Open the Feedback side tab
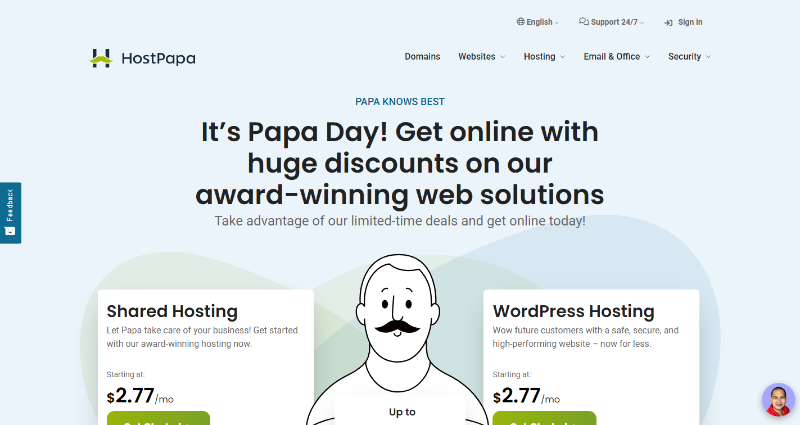This screenshot has height=425, width=800. coord(10,213)
